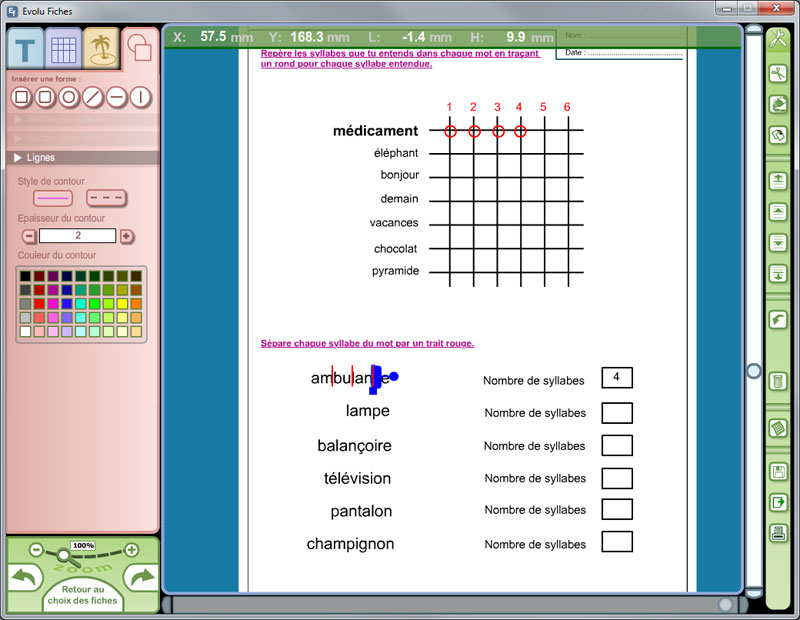
Task: Insert a rounded rectangle shape
Action: tap(44, 97)
